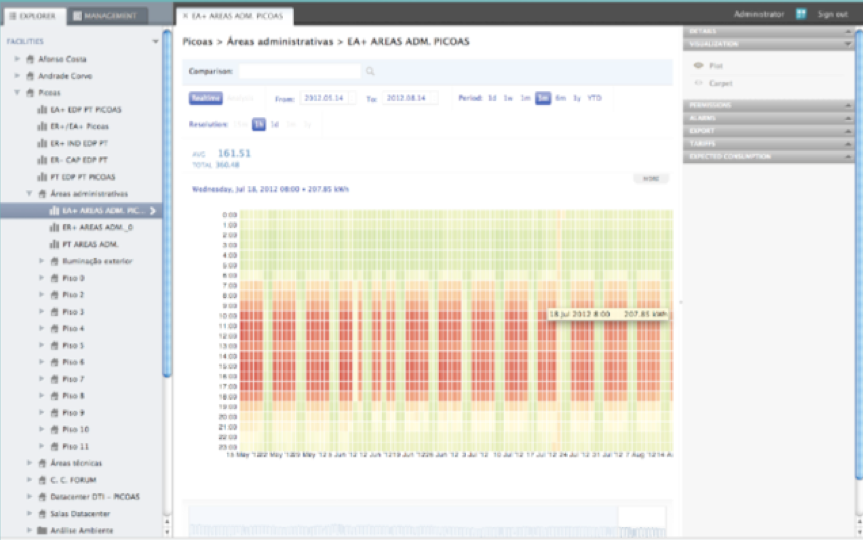The width and height of the screenshot is (863, 540).
Task: Click the building icon next to Afonso Costa
Action: pos(30,59)
